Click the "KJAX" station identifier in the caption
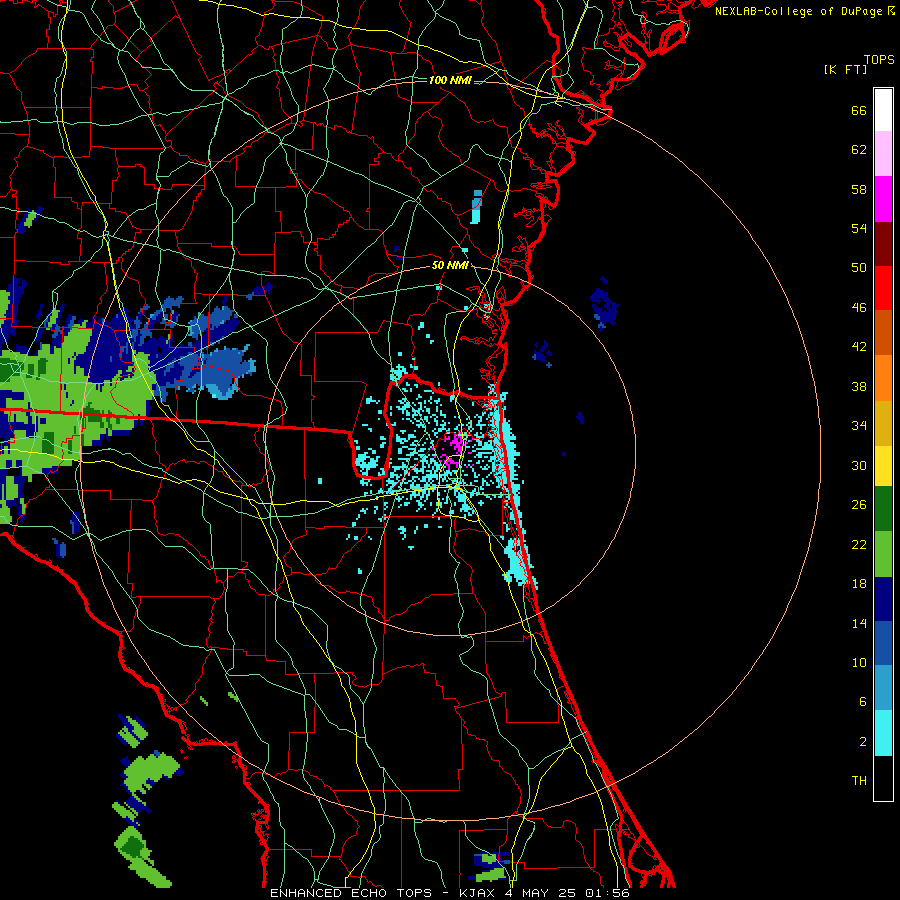The height and width of the screenshot is (900, 900). click(479, 893)
